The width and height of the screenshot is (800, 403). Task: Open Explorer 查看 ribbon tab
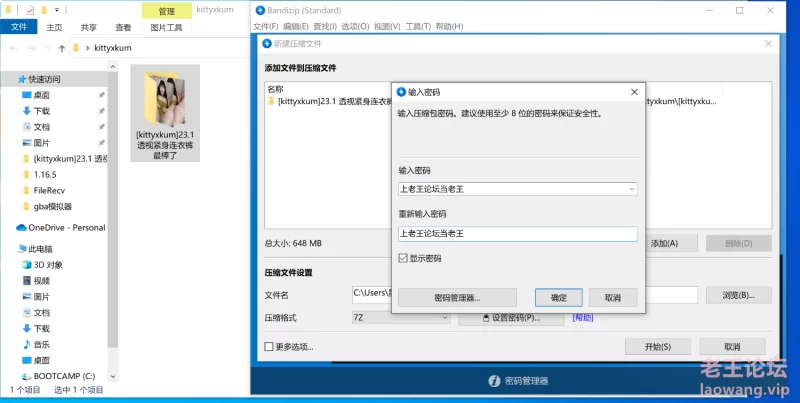[x=123, y=28]
